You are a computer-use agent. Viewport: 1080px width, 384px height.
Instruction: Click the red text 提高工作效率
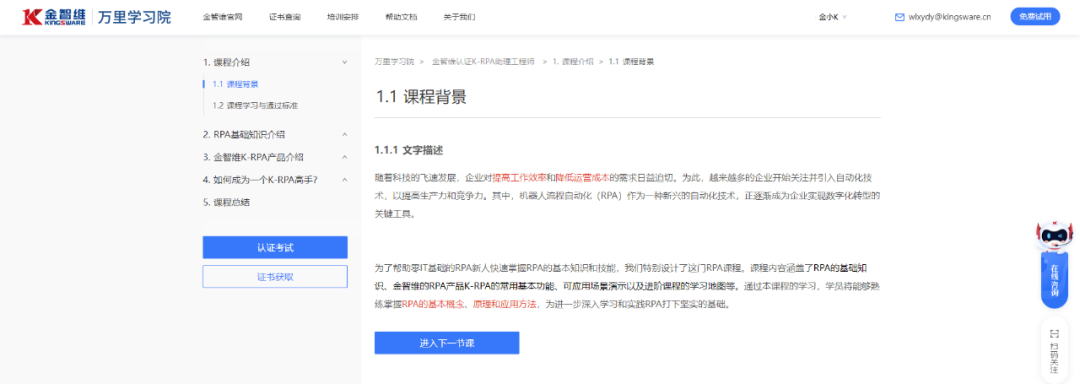(x=519, y=177)
